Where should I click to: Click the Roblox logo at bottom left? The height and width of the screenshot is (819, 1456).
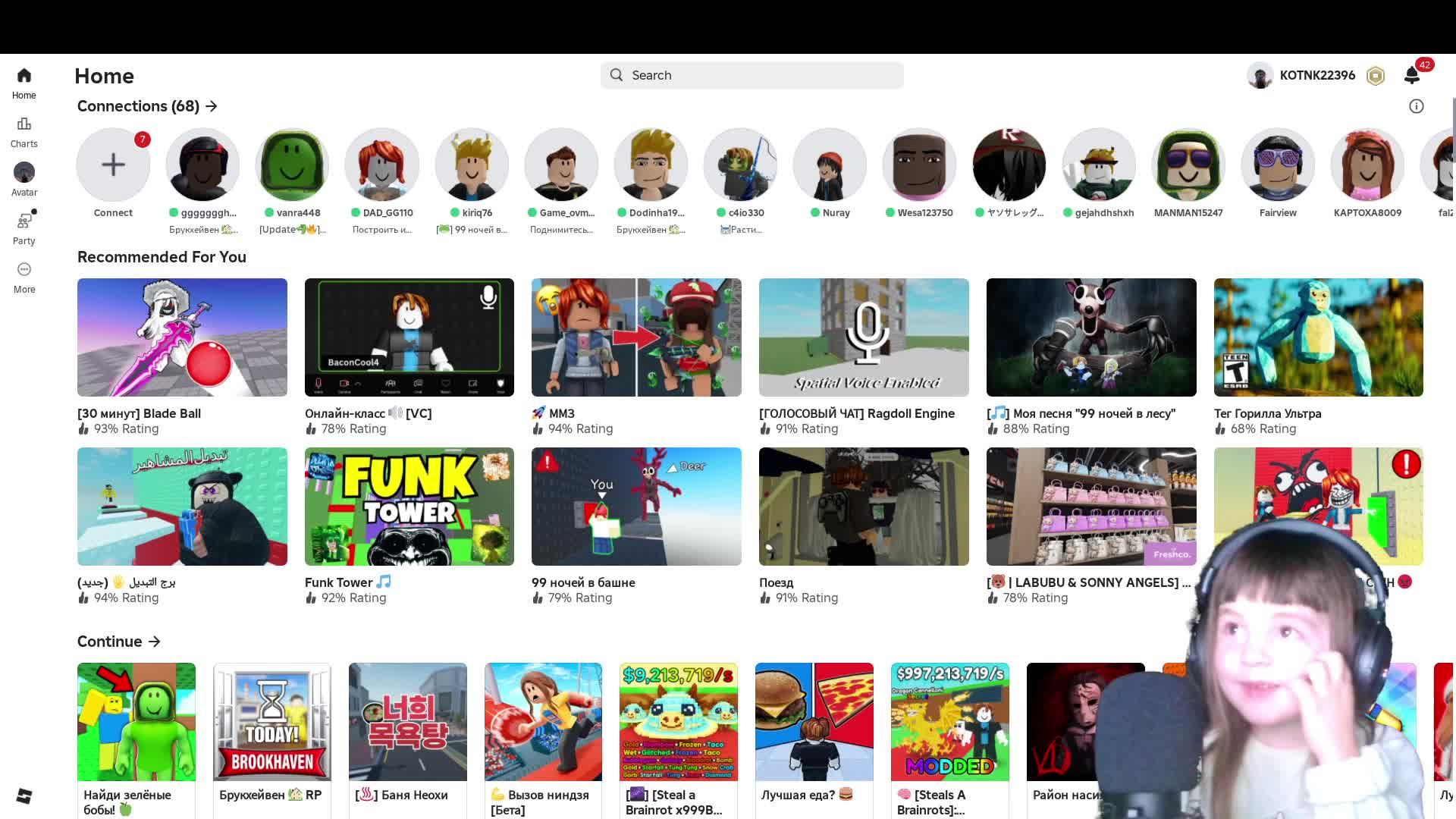coord(24,795)
